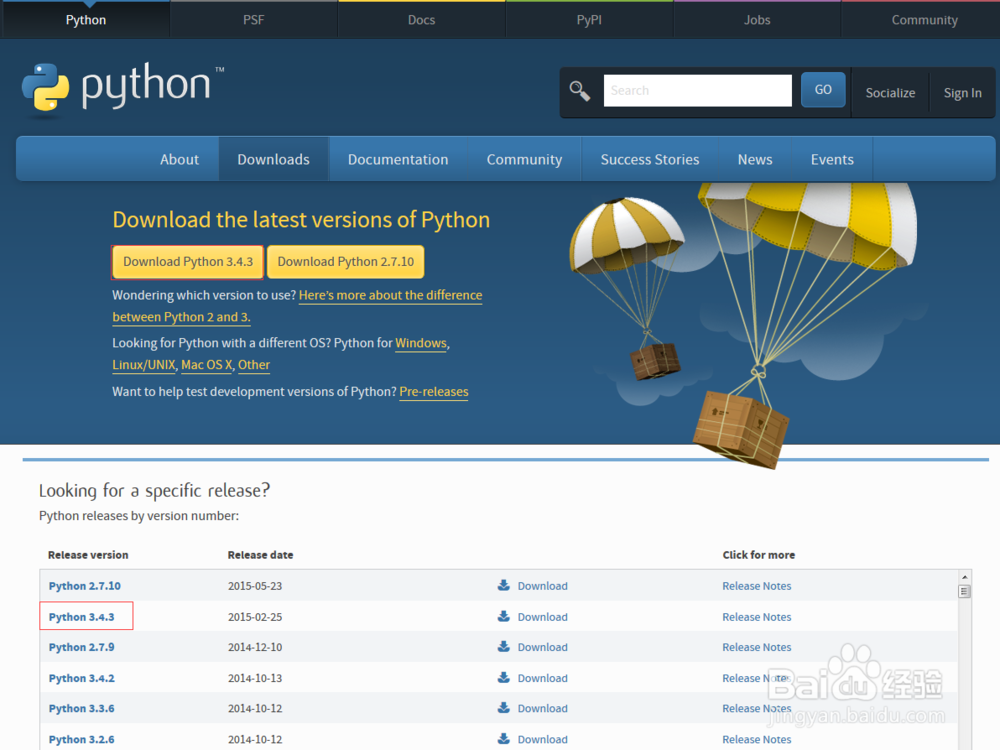Image resolution: width=1000 pixels, height=750 pixels.
Task: Click download icon in Python 2.7.10 row
Action: tap(503, 585)
